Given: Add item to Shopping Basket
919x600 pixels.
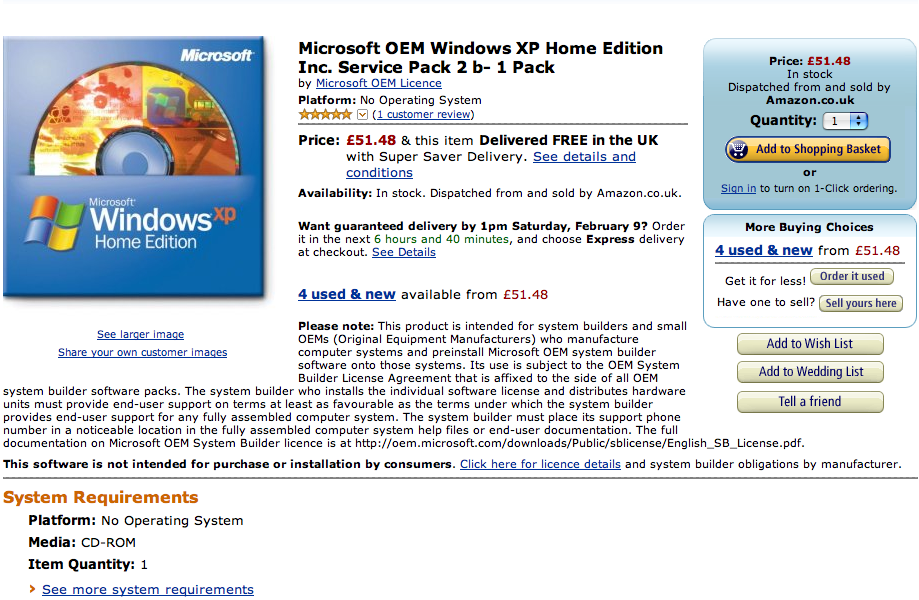Looking at the screenshot, I should point(808,149).
